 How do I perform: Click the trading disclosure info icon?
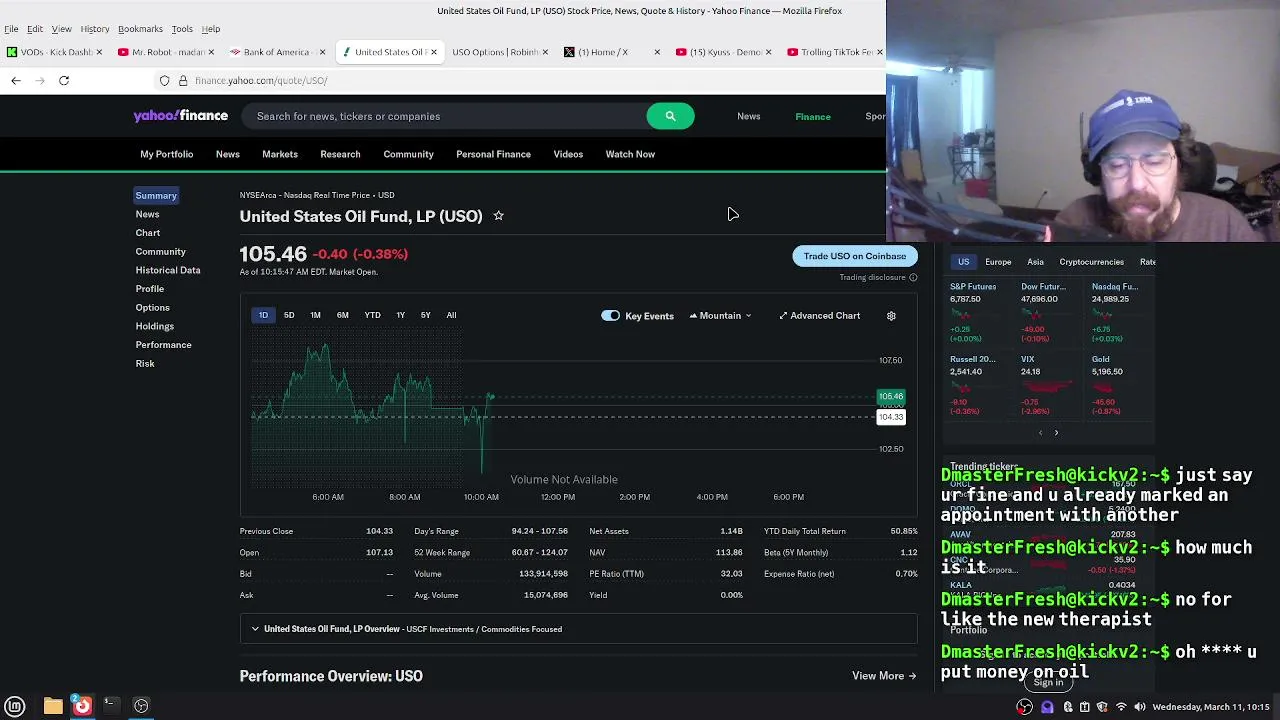(913, 277)
